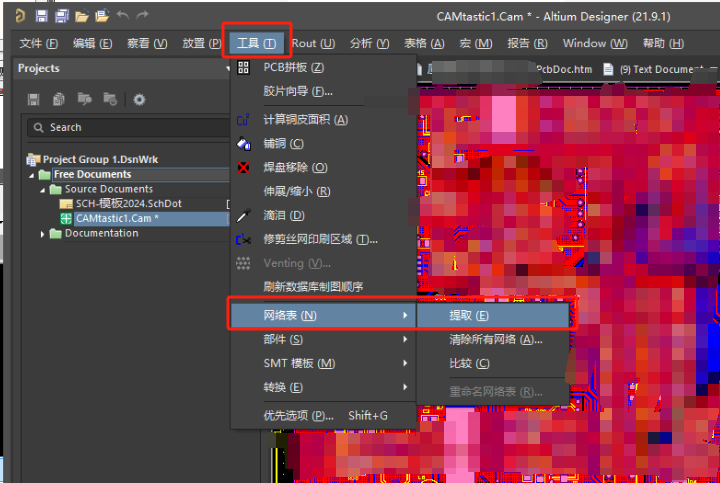Choose 伸展/缩小 (R) from menu
The width and height of the screenshot is (720, 483).
(x=323, y=191)
